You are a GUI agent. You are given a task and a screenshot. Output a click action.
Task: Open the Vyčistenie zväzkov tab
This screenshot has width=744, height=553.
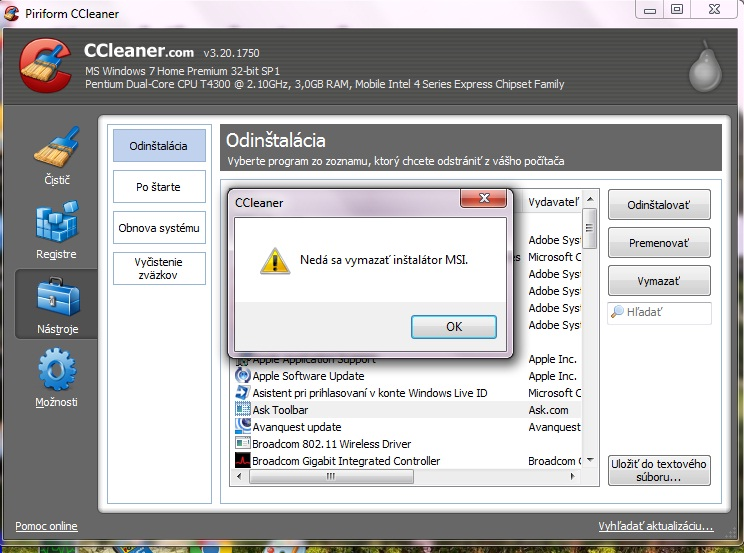click(159, 268)
